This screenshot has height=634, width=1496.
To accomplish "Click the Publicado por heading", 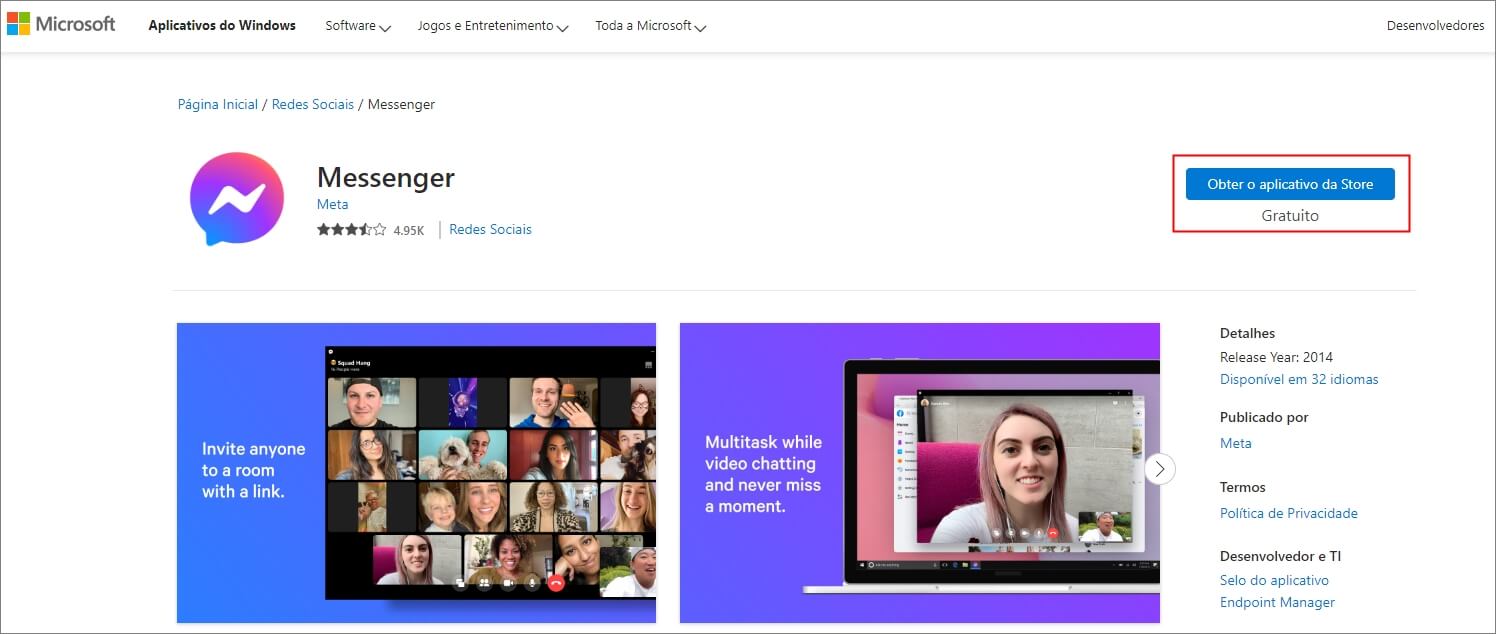I will (x=1264, y=417).
